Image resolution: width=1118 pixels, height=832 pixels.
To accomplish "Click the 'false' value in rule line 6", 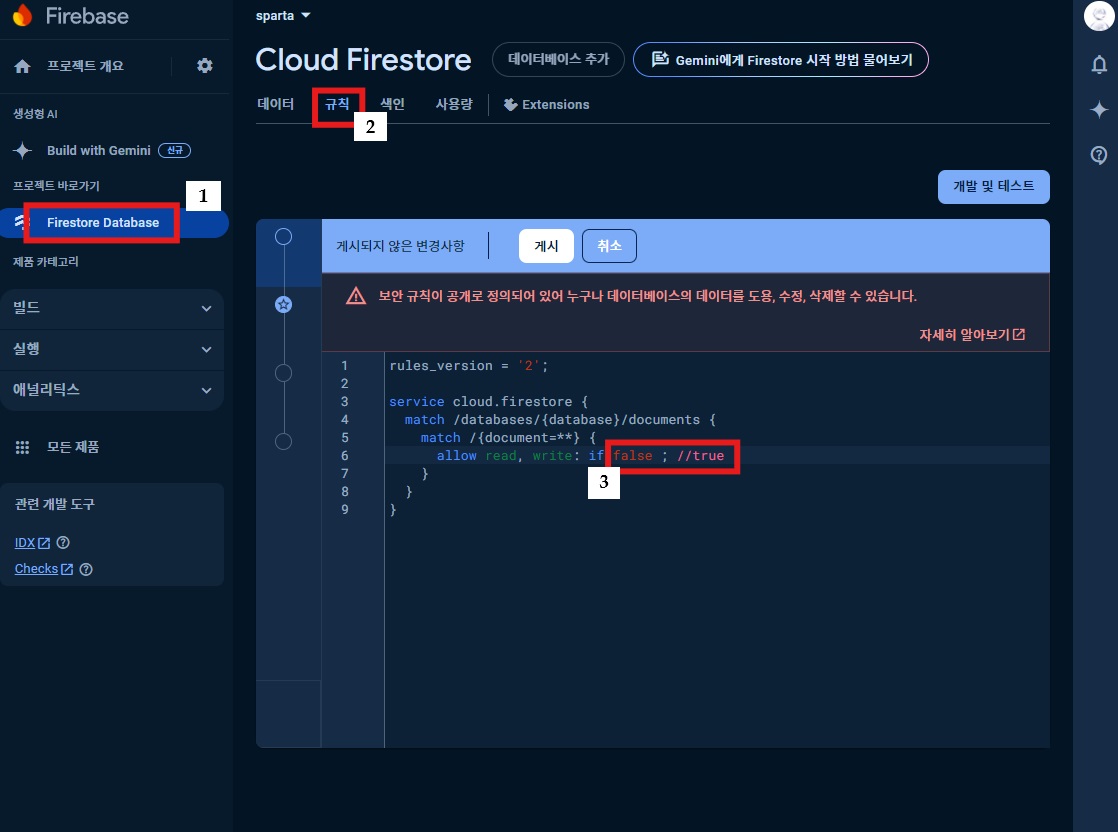I will click(632, 456).
